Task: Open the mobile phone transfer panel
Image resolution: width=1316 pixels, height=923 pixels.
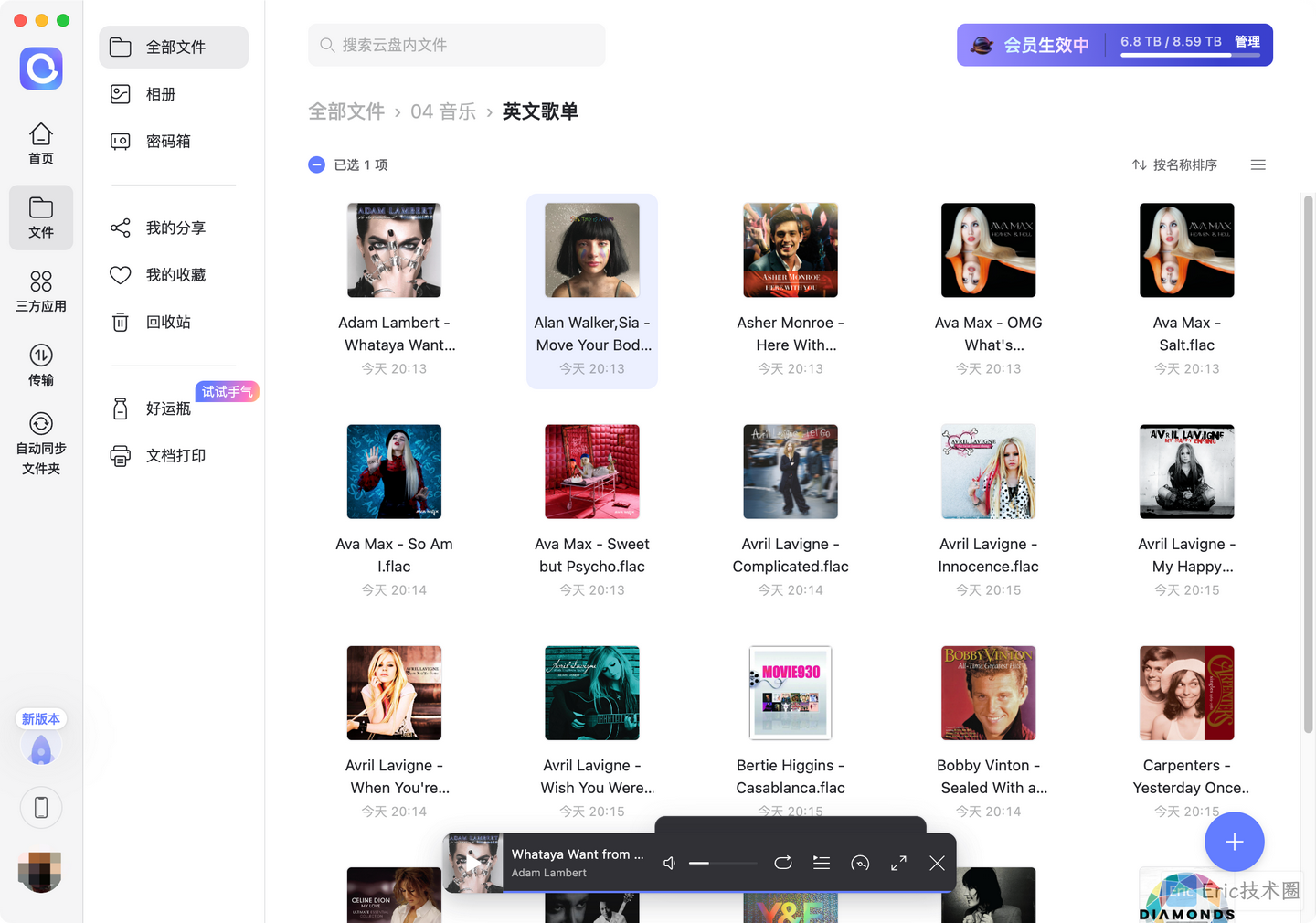Action: (40, 807)
